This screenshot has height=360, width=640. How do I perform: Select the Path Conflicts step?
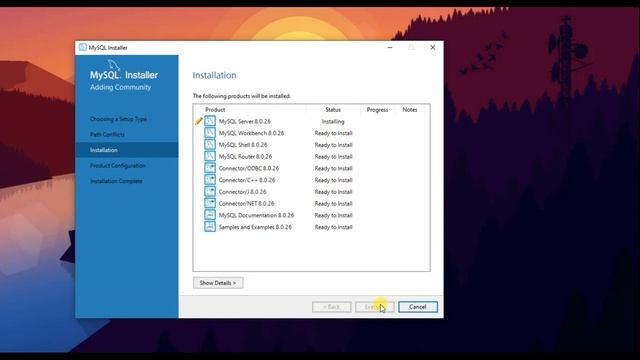(x=107, y=135)
